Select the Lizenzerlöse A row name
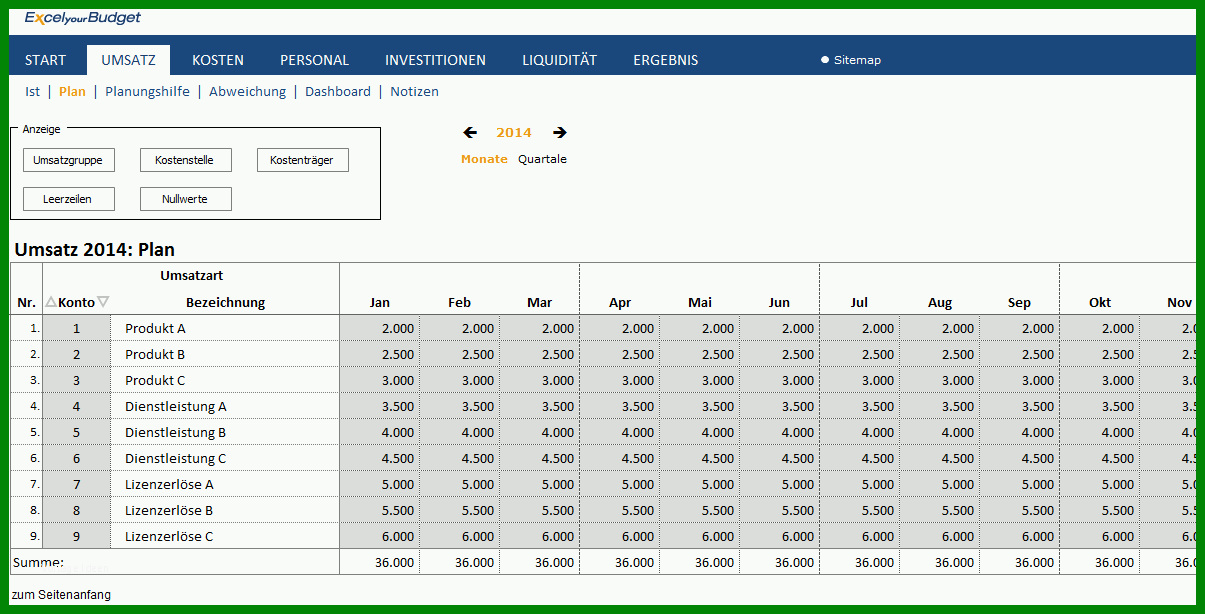 (169, 484)
